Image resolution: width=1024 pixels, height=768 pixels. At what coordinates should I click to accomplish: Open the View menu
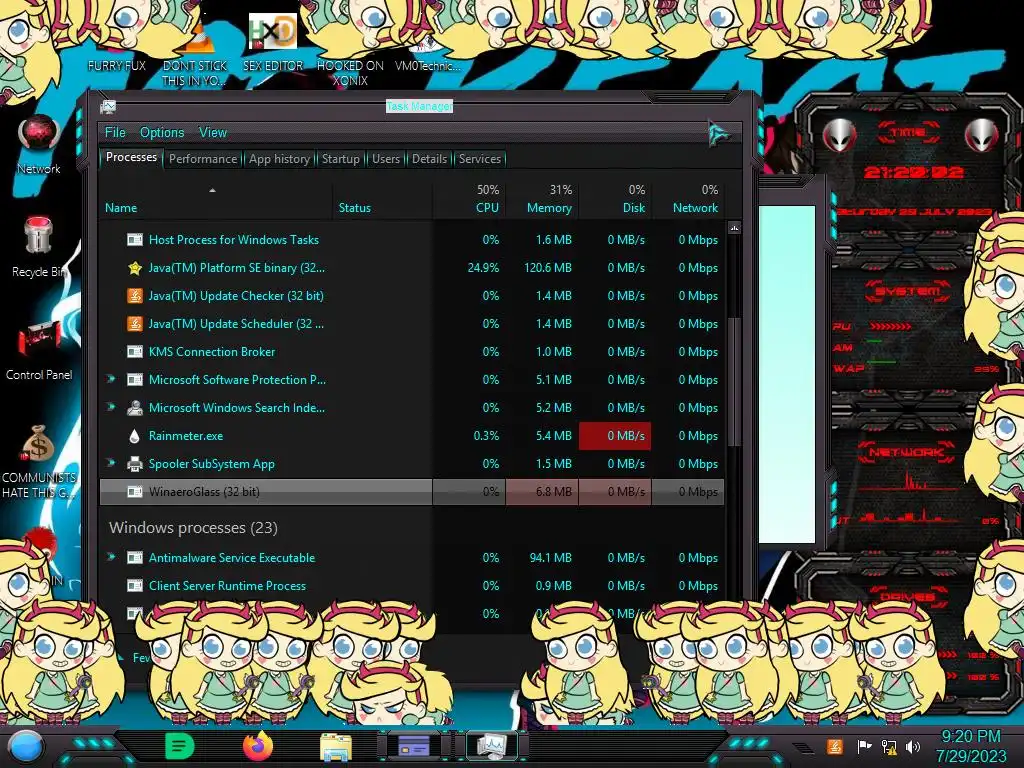213,133
